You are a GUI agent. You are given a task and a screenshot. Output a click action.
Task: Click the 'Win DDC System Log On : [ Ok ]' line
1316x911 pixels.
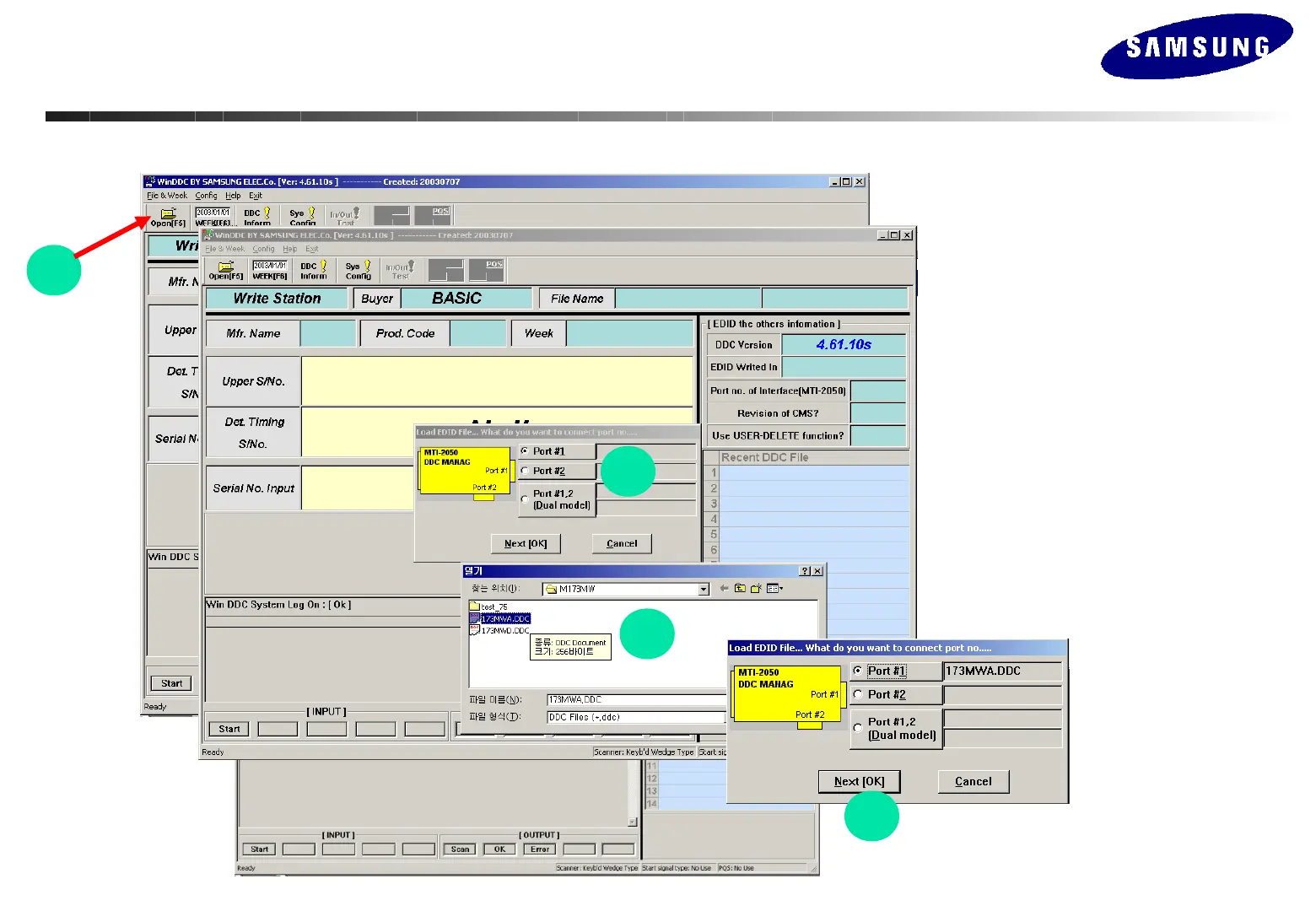tap(279, 605)
